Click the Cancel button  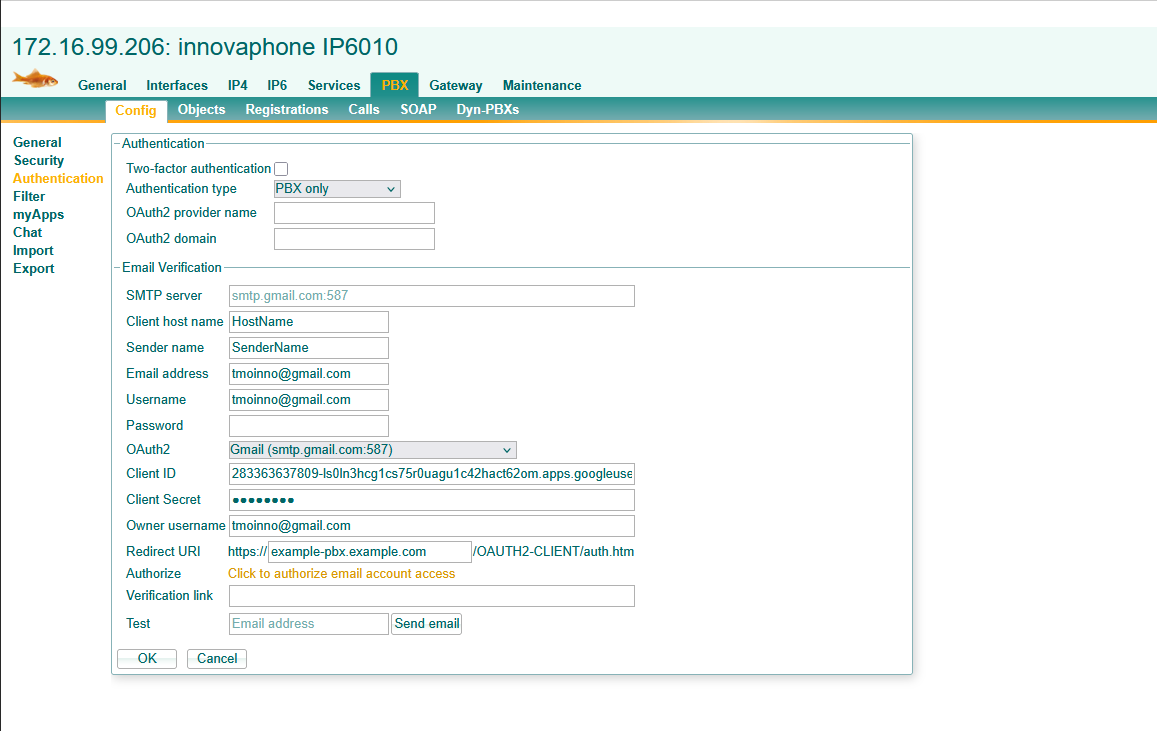pos(217,659)
